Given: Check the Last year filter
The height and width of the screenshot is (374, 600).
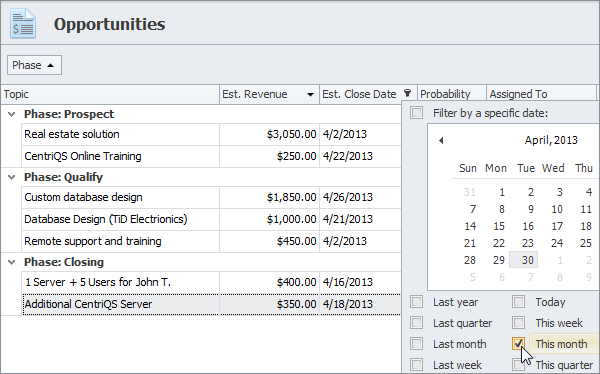Looking at the screenshot, I should [416, 302].
